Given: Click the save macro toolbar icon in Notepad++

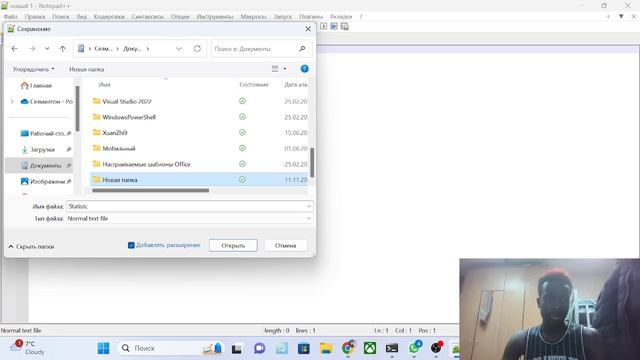Looking at the screenshot, I should [x=344, y=27].
